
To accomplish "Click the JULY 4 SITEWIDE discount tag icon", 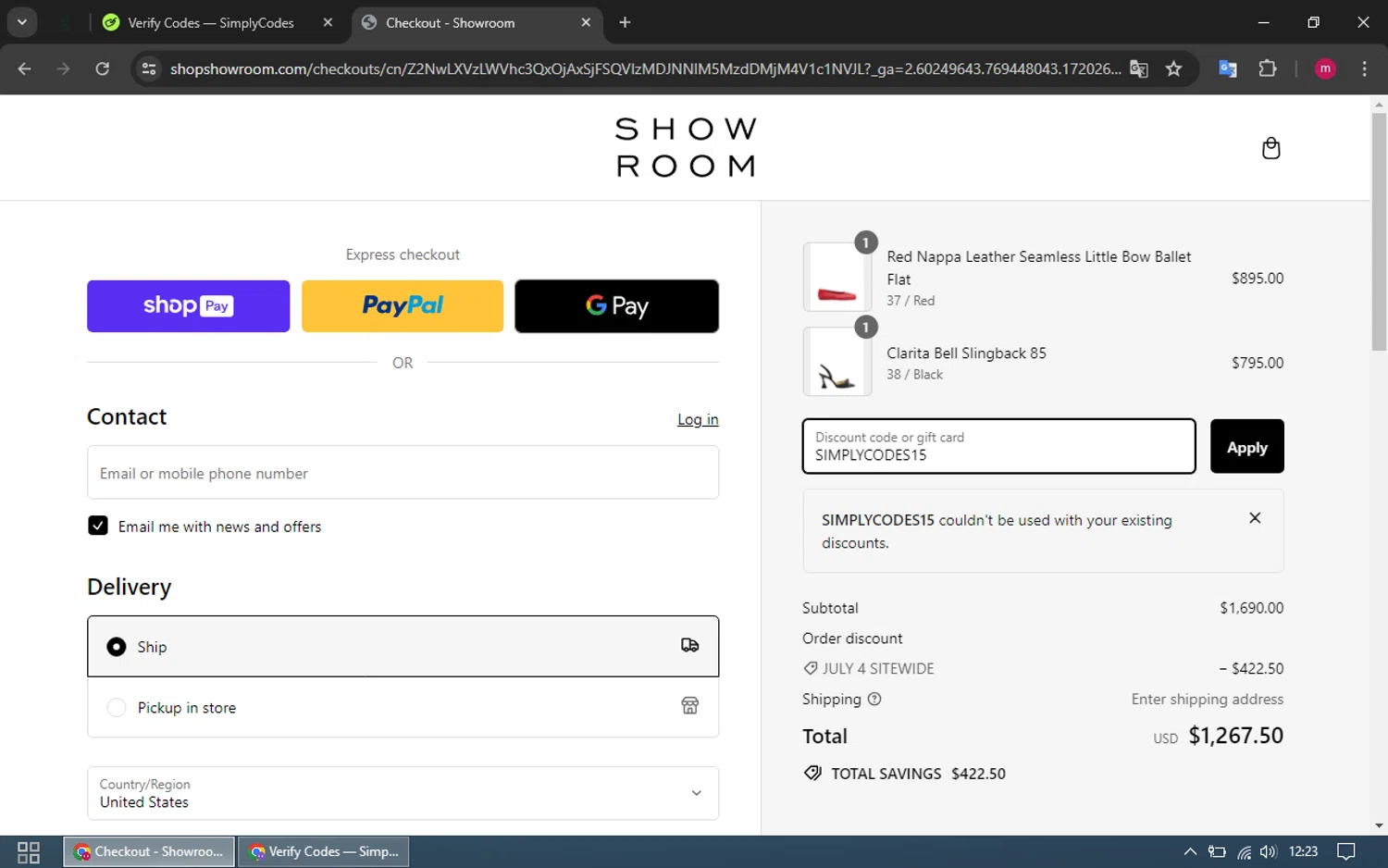I will click(x=811, y=668).
